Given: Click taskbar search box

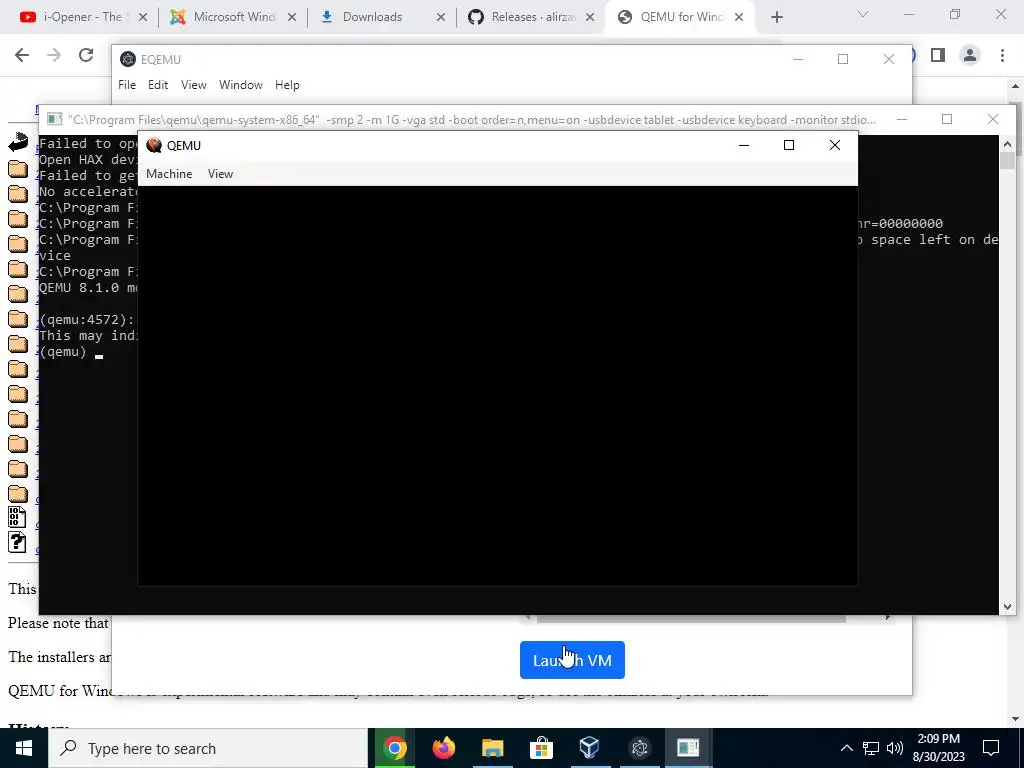Looking at the screenshot, I should tap(208, 748).
